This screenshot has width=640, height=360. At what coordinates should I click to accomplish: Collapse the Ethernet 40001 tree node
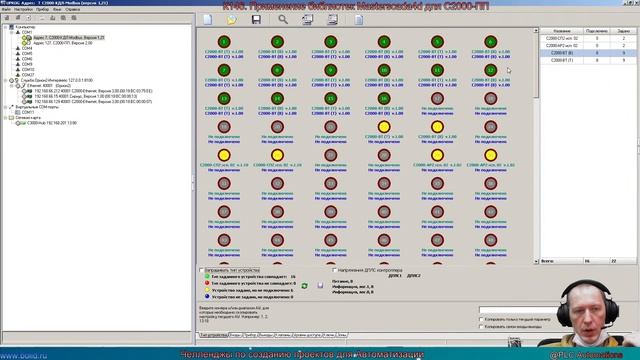coord(11,86)
